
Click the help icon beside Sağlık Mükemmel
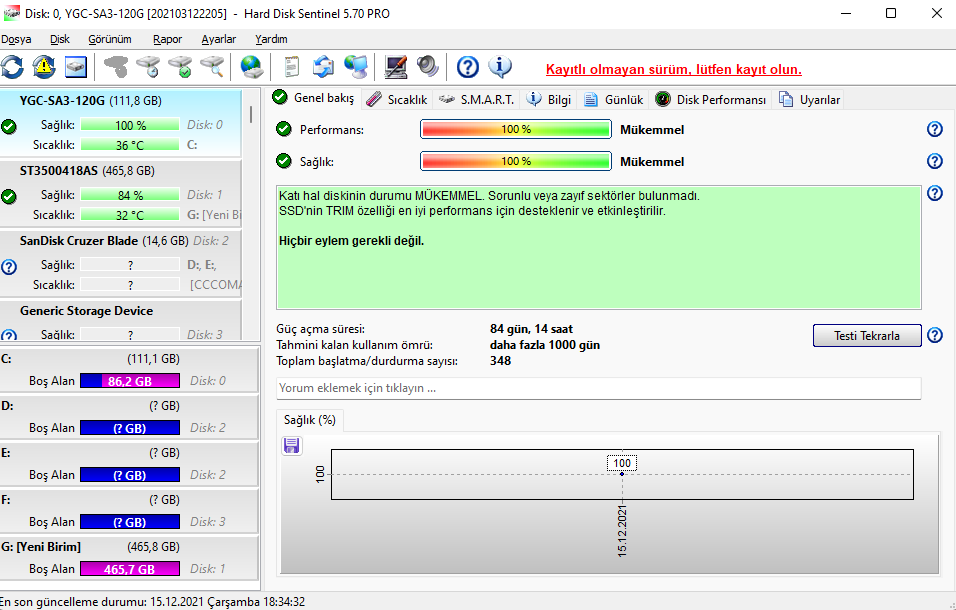(935, 161)
